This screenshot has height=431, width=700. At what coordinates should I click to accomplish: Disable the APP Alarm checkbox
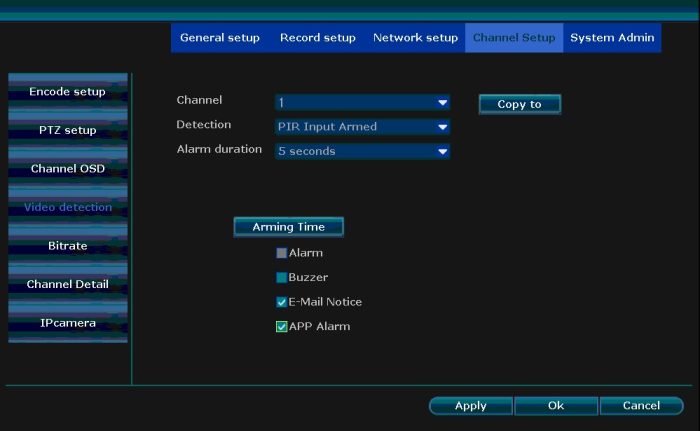(282, 326)
